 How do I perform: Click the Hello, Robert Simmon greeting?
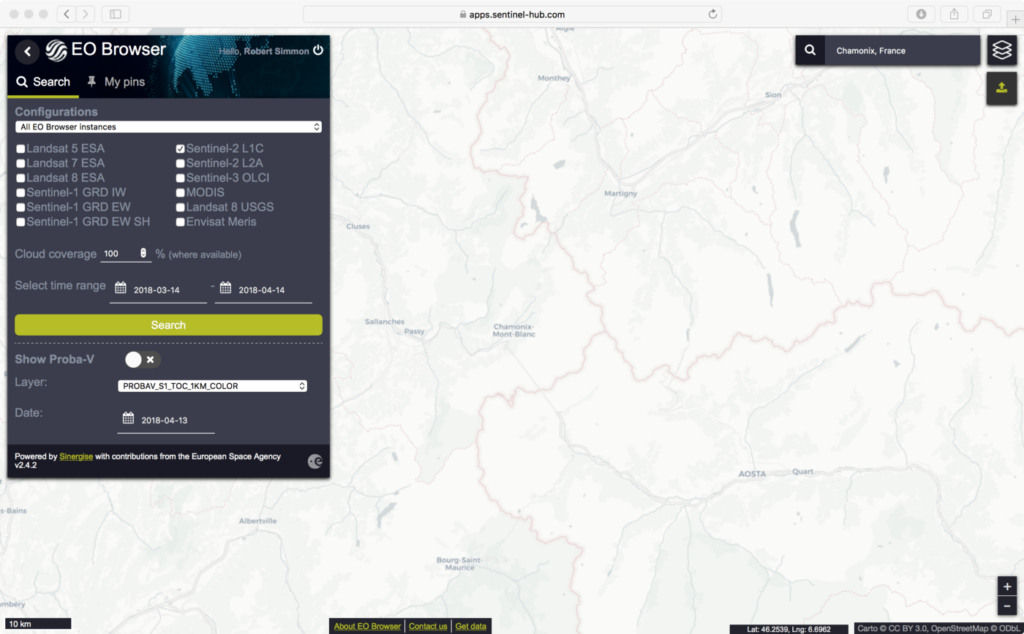(264, 51)
